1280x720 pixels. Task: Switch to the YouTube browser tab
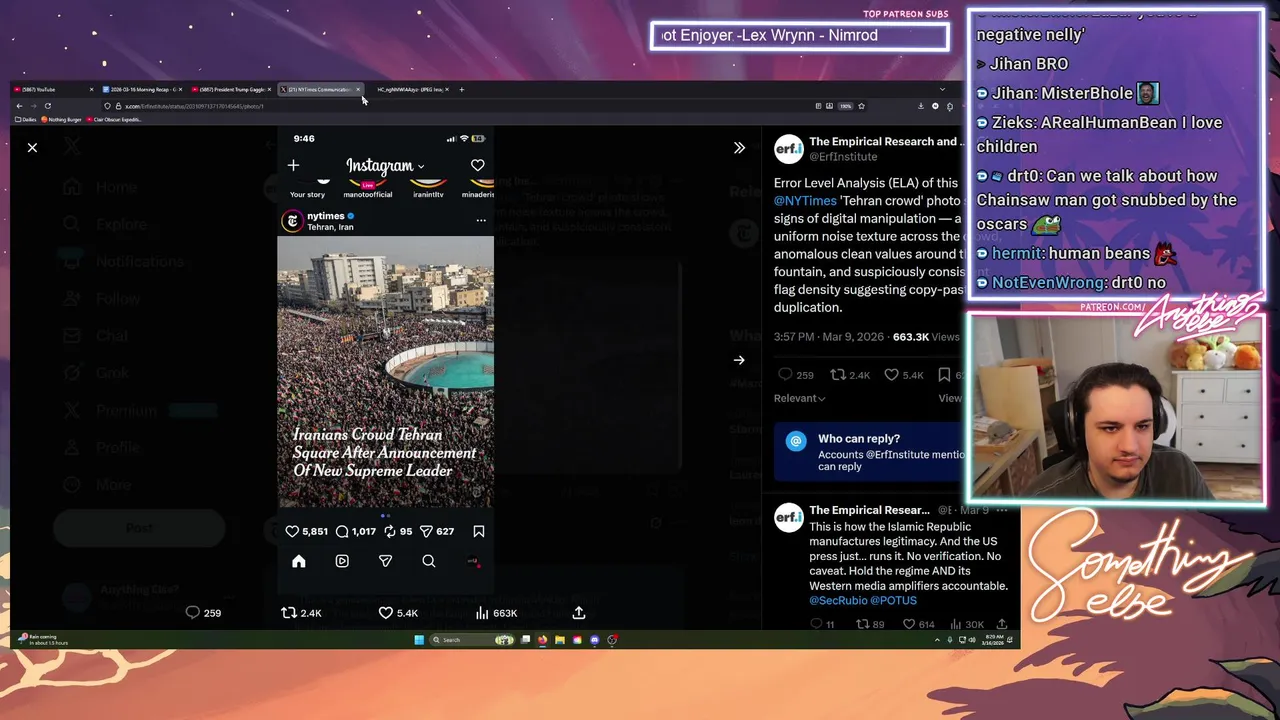coord(52,89)
